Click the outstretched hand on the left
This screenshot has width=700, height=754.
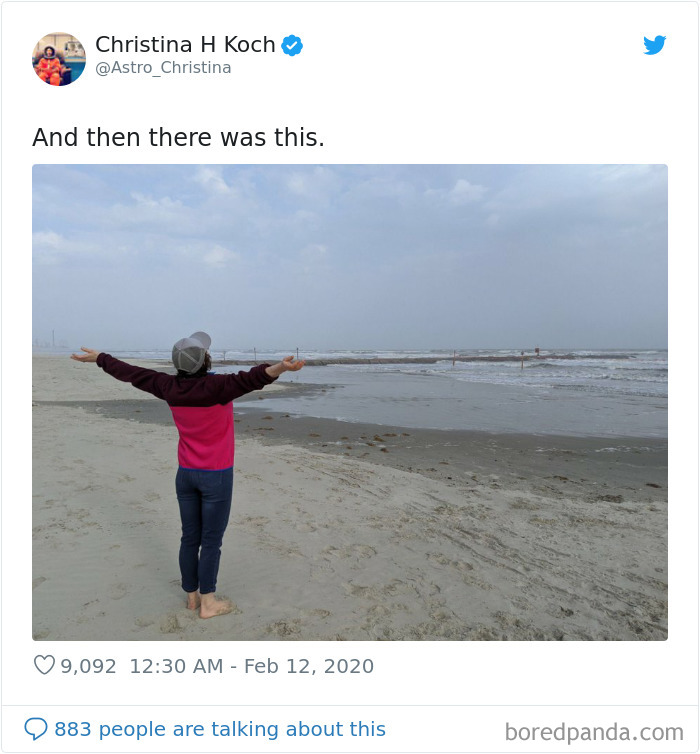tap(85, 355)
